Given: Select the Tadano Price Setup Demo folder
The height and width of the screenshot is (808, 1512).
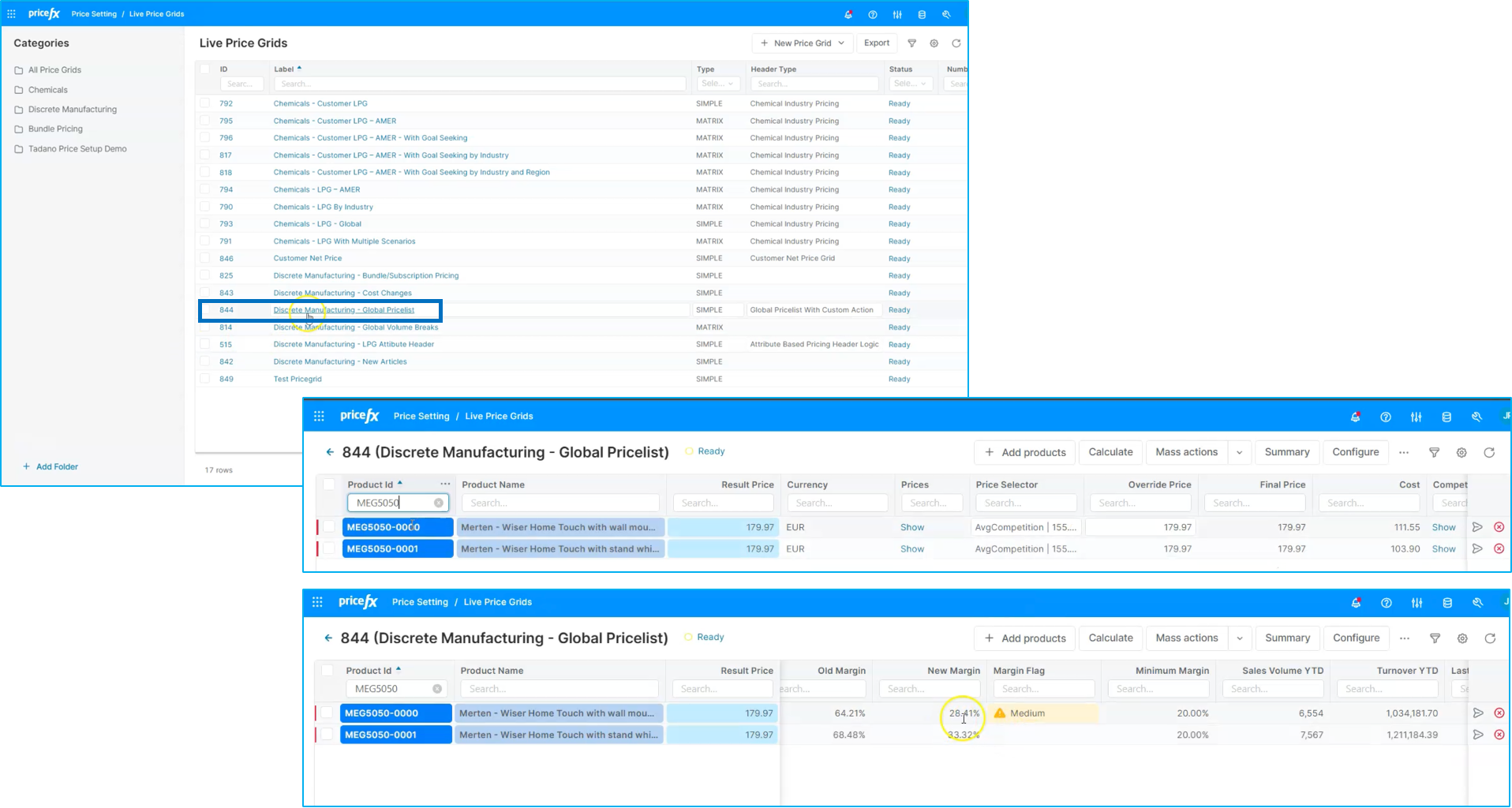Looking at the screenshot, I should [77, 149].
